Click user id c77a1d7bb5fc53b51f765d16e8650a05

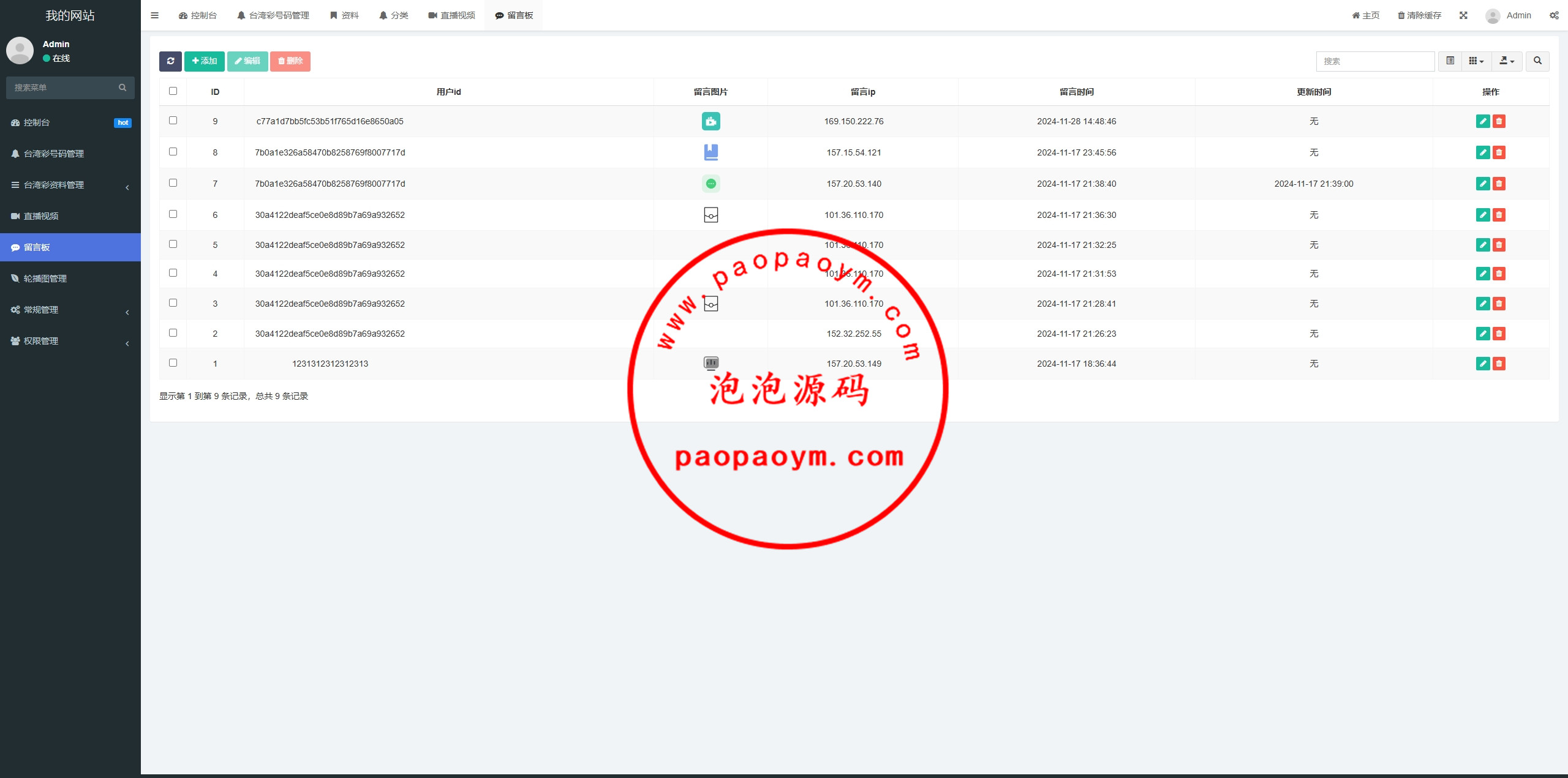[x=330, y=121]
